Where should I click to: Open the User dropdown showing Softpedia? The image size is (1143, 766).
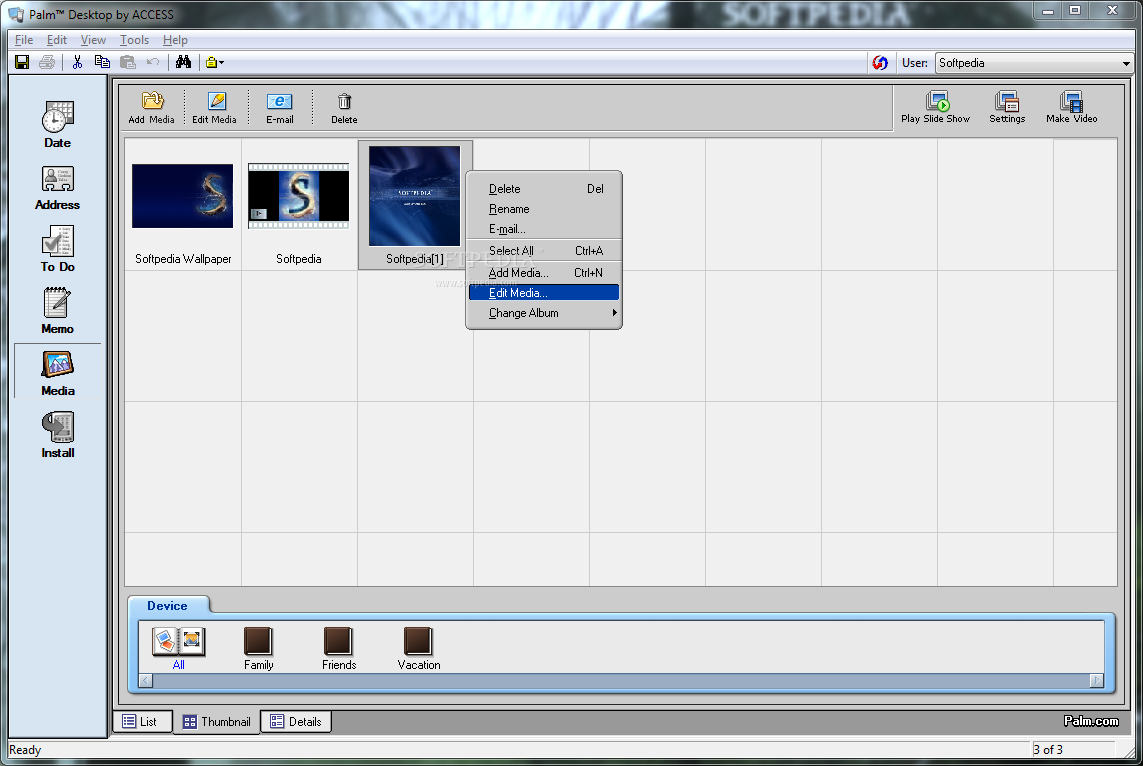click(x=1034, y=63)
